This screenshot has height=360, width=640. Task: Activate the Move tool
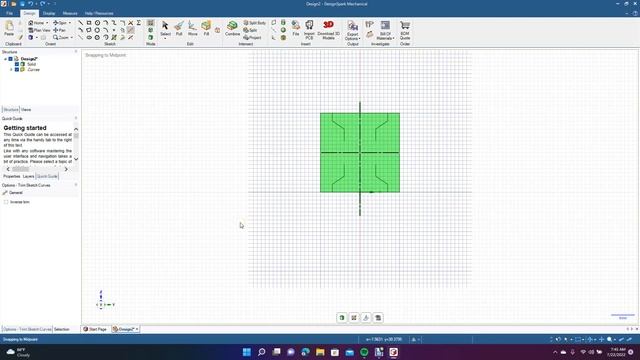[x=192, y=29]
